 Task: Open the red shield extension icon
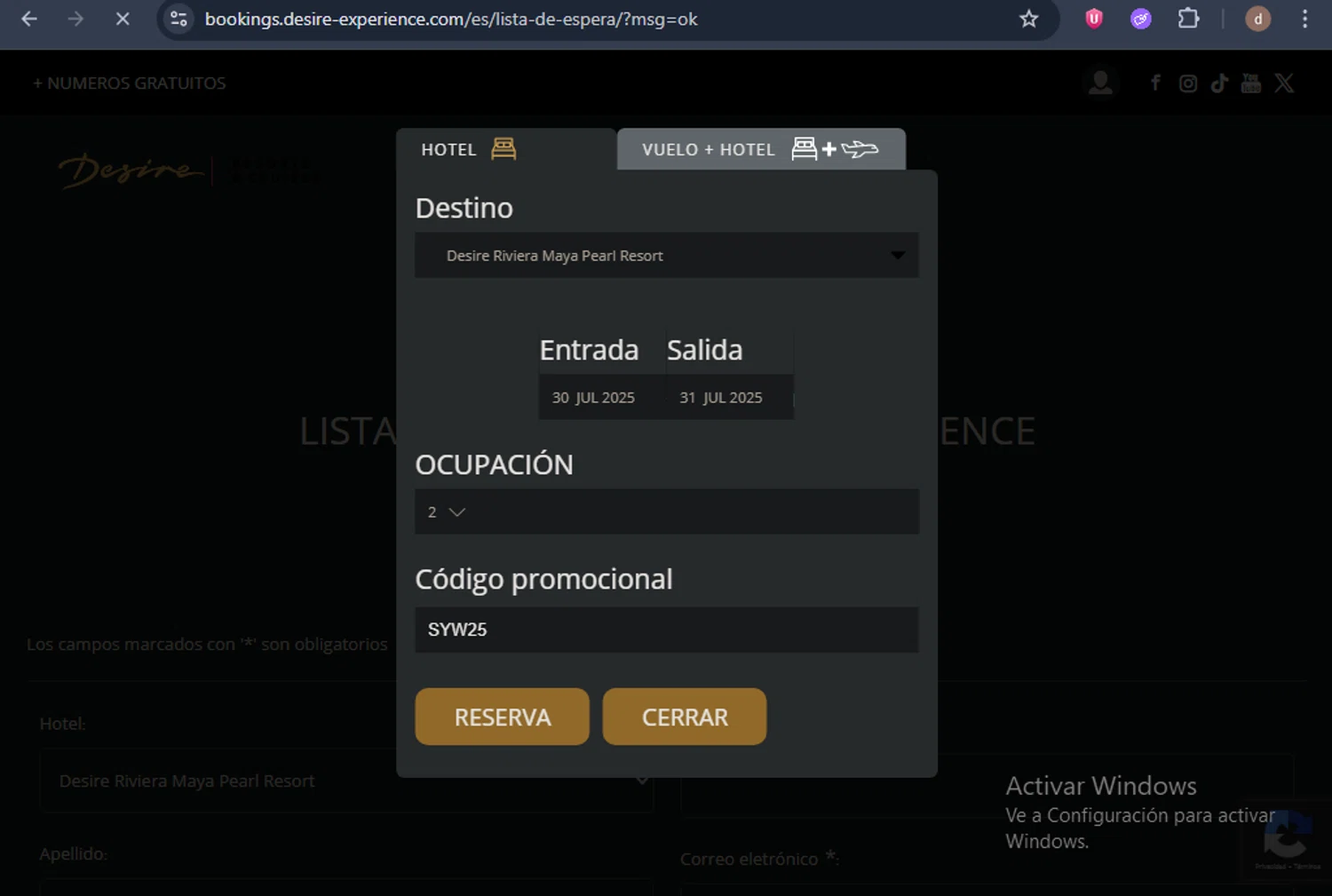[1094, 19]
